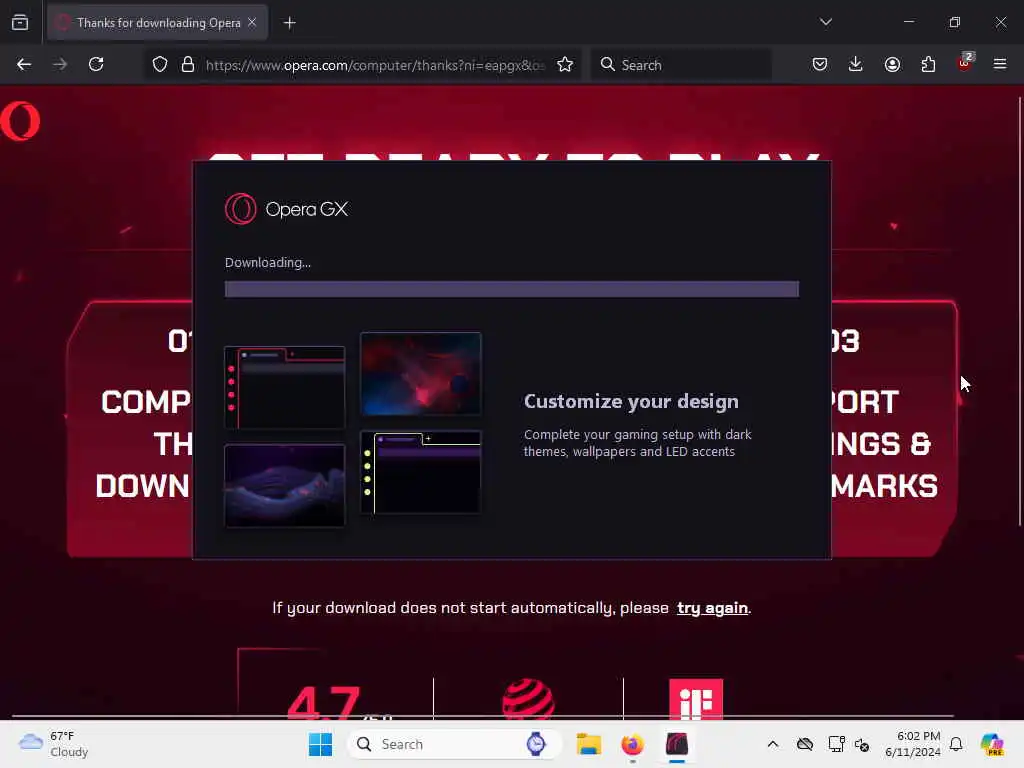Click the Firefox View icon in tab strip
1024x768 pixels.
click(20, 23)
